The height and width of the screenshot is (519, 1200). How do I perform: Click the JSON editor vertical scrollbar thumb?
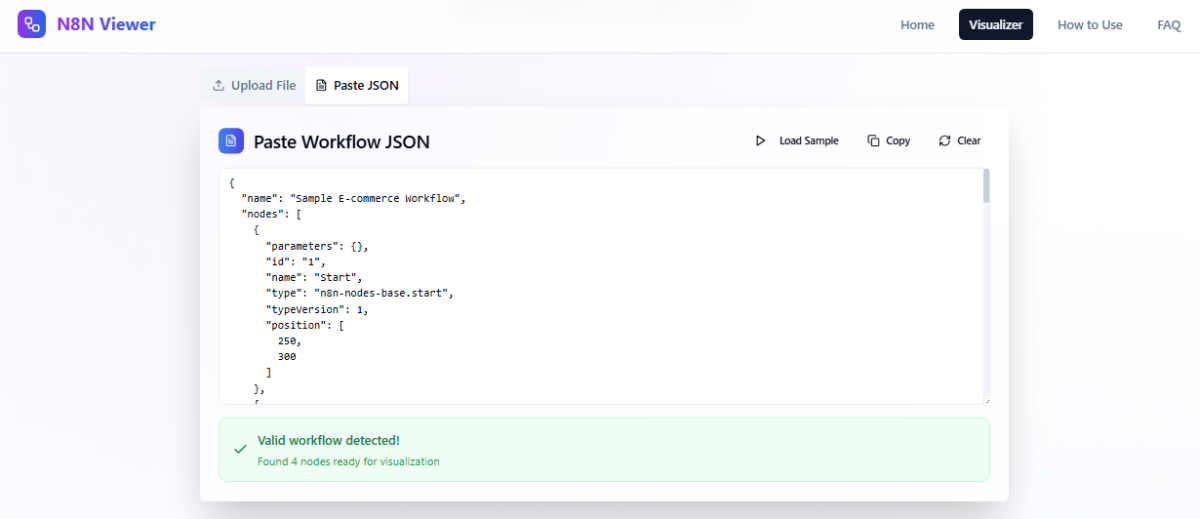coord(986,186)
